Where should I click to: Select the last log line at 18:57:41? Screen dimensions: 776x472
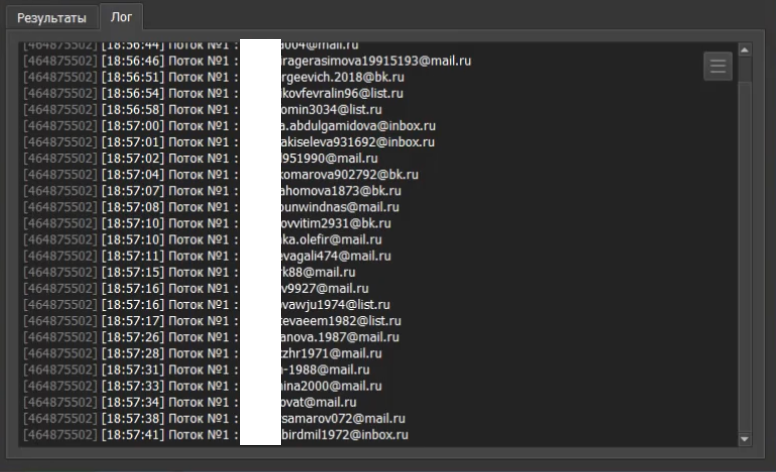(216, 435)
